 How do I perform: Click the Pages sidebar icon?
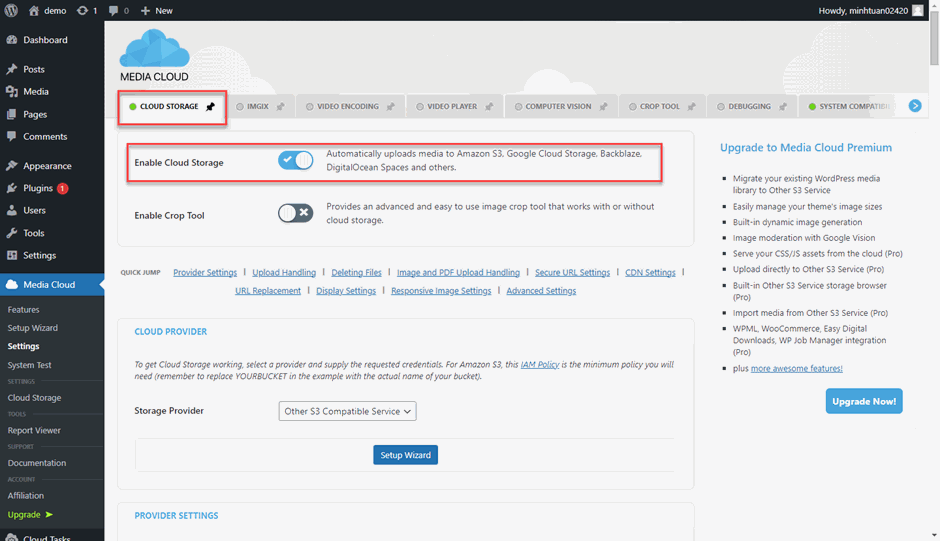tap(12, 114)
